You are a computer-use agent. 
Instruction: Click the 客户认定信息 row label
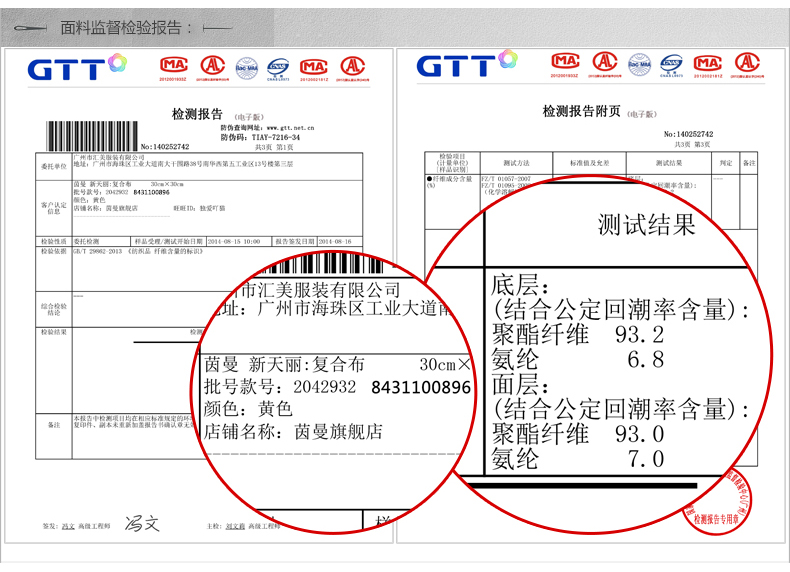[x=54, y=208]
